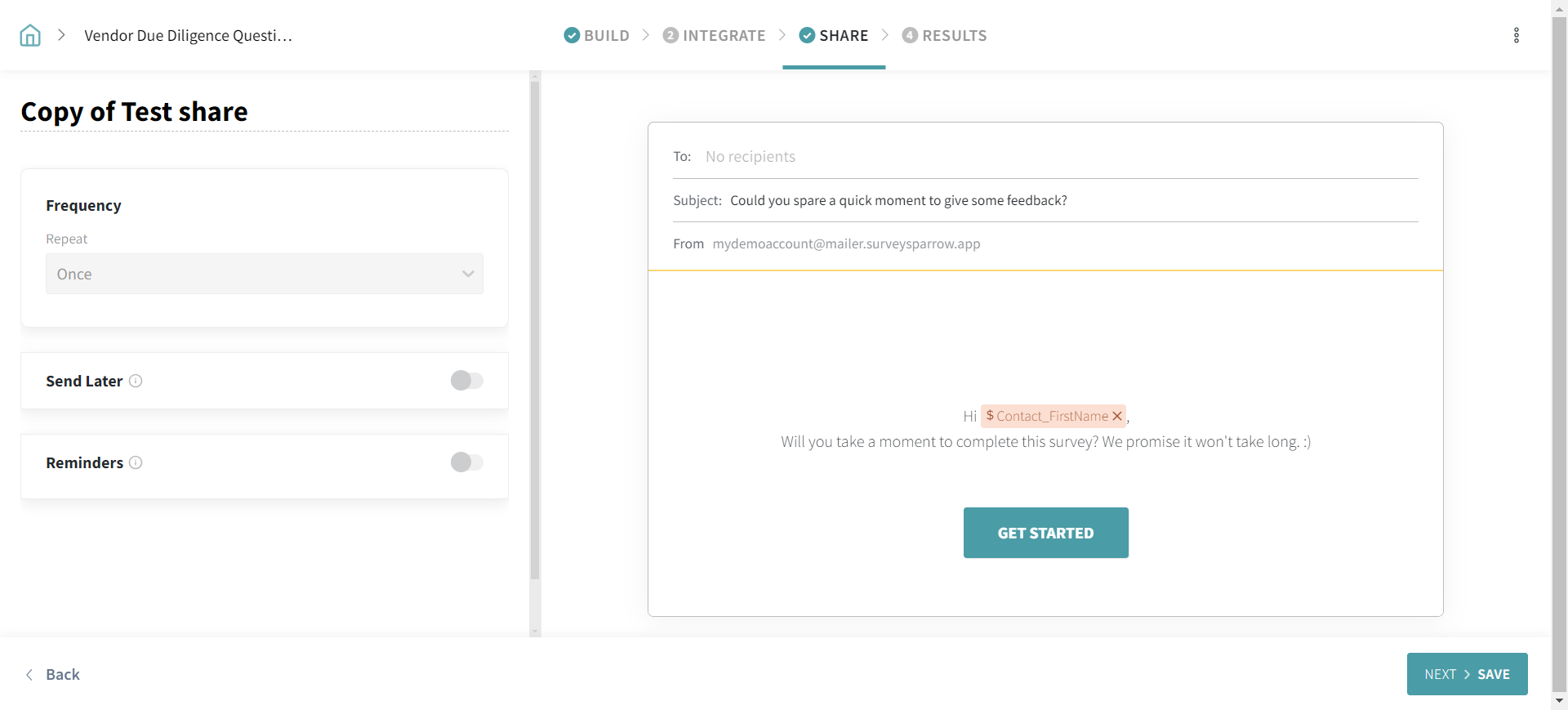This screenshot has width=1568, height=710.
Task: Remove the Contact_FirstName variable tag
Action: 1117,416
